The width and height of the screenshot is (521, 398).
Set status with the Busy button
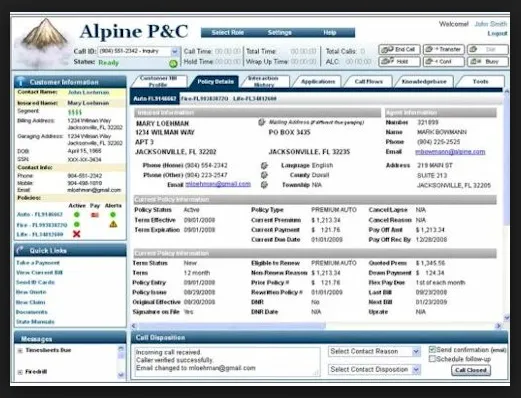pyautogui.click(x=488, y=62)
